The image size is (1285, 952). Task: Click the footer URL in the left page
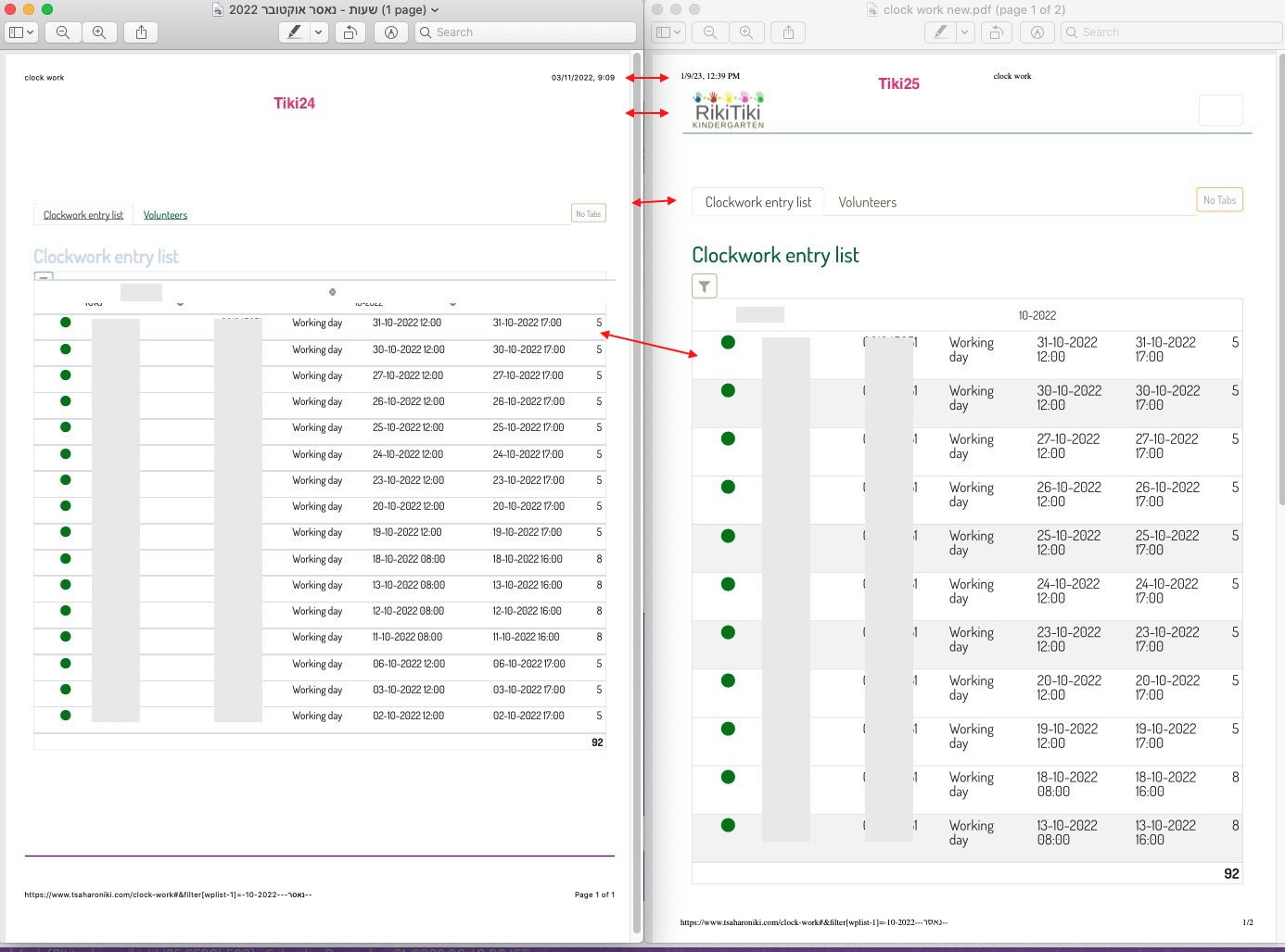coord(168,895)
